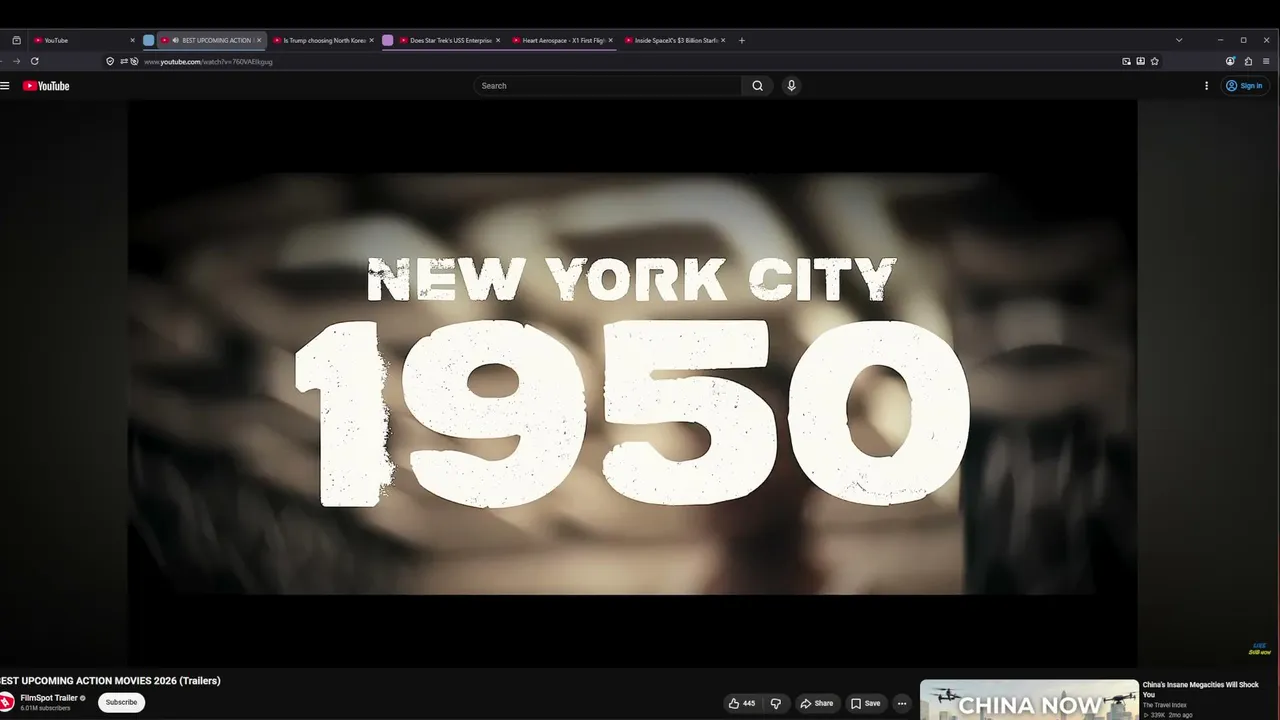1280x720 pixels.
Task: Mute the BEST UPCOMING ACTION tab audio
Action: pyautogui.click(x=175, y=40)
